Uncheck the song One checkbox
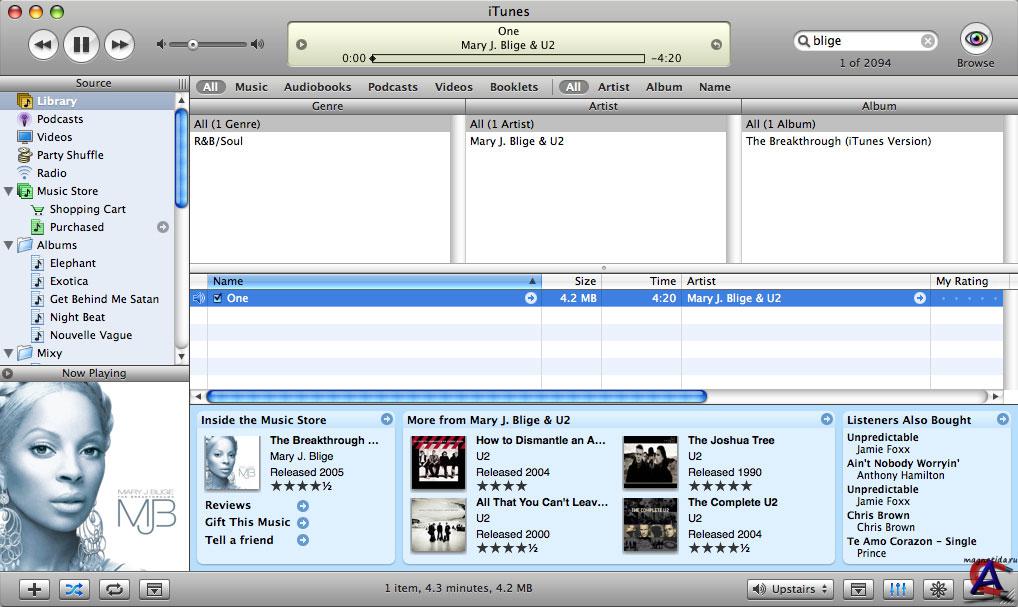This screenshot has width=1018, height=607. (217, 298)
